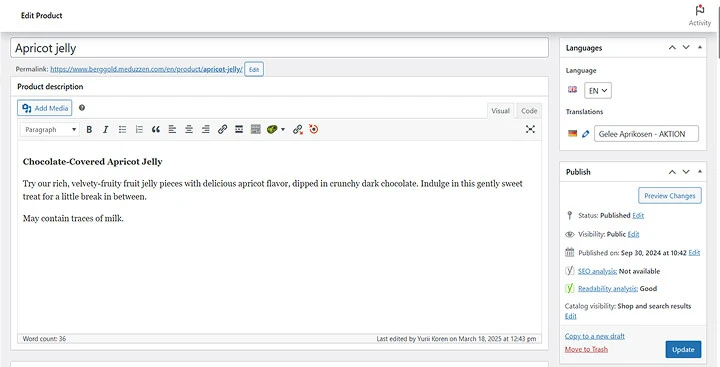Toggle the extra toolbar row
This screenshot has height=367, width=720.
pyautogui.click(x=256, y=130)
